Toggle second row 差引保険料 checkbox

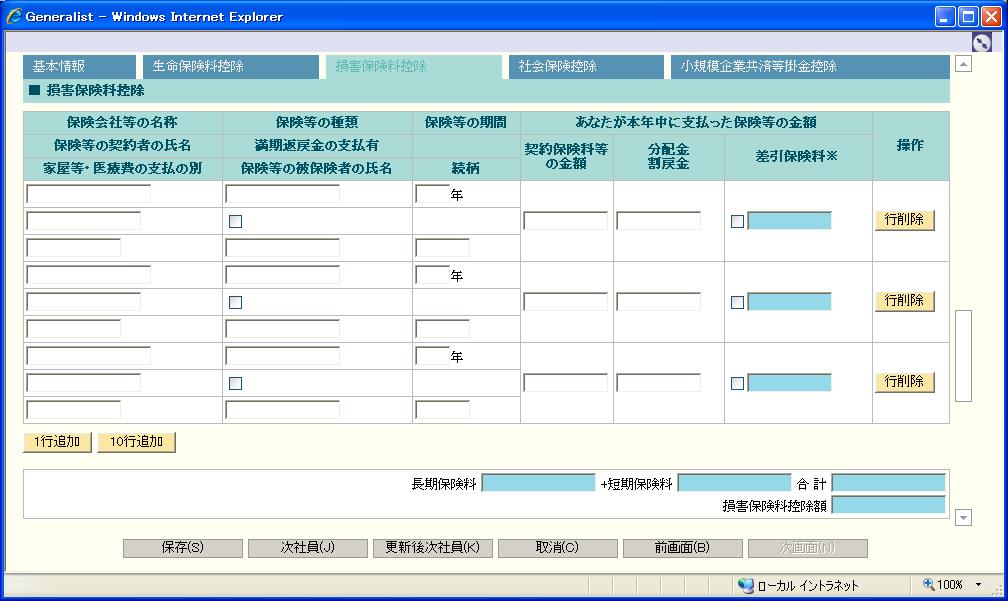pyautogui.click(x=738, y=303)
